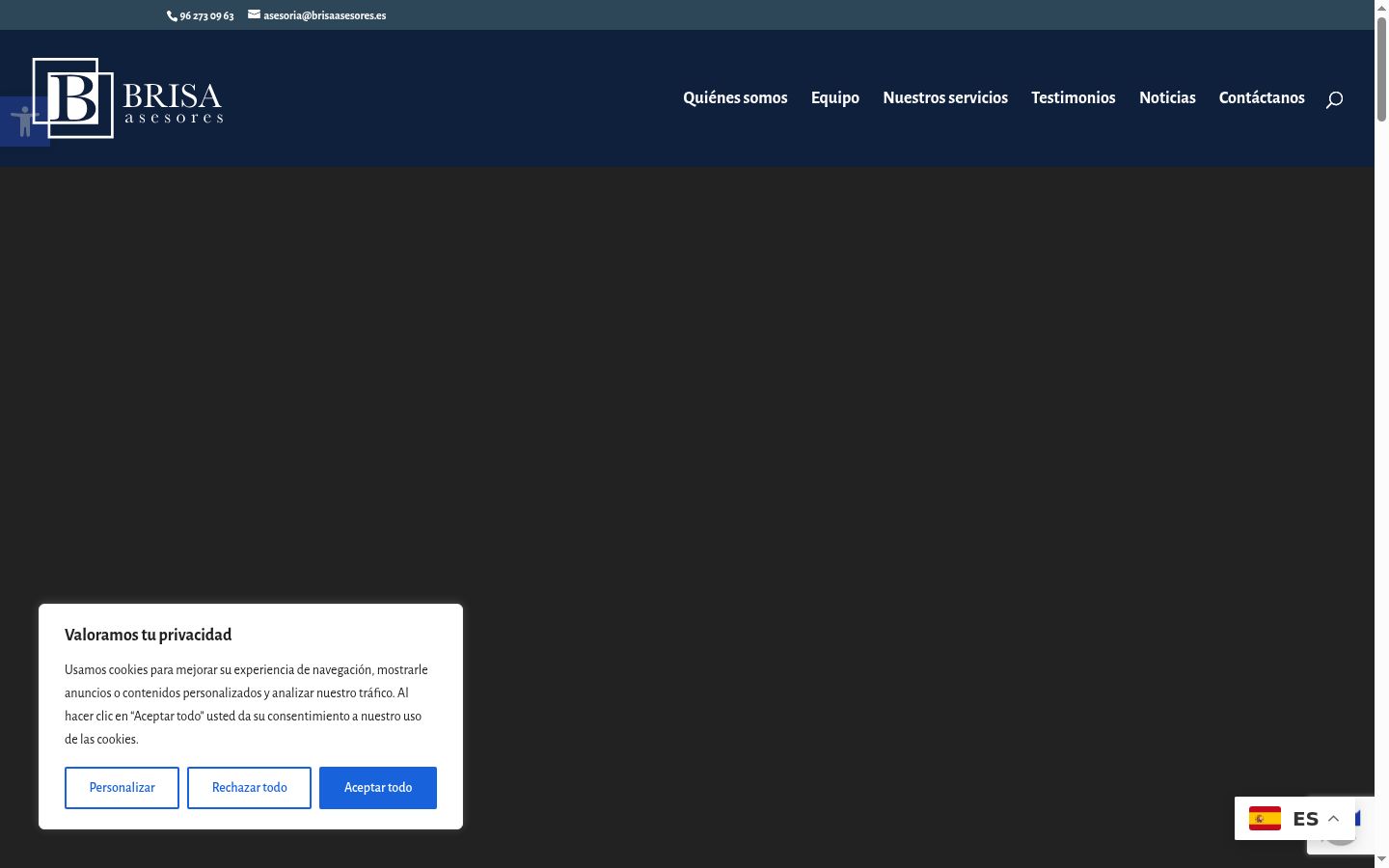Click the Aceptar todo button
The width and height of the screenshot is (1389, 868).
coord(378,788)
